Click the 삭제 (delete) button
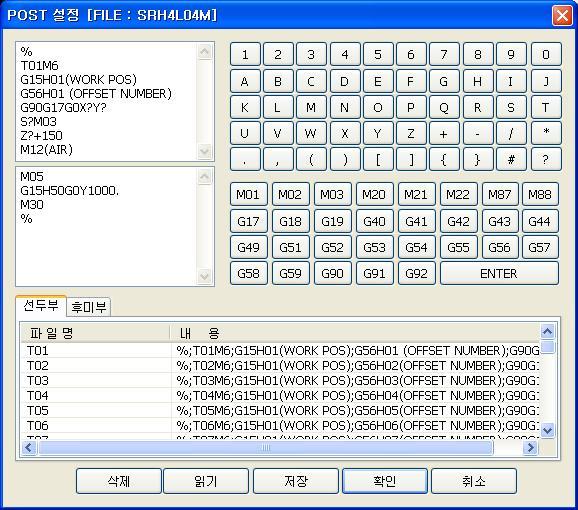The height and width of the screenshot is (510, 578). pos(119,481)
